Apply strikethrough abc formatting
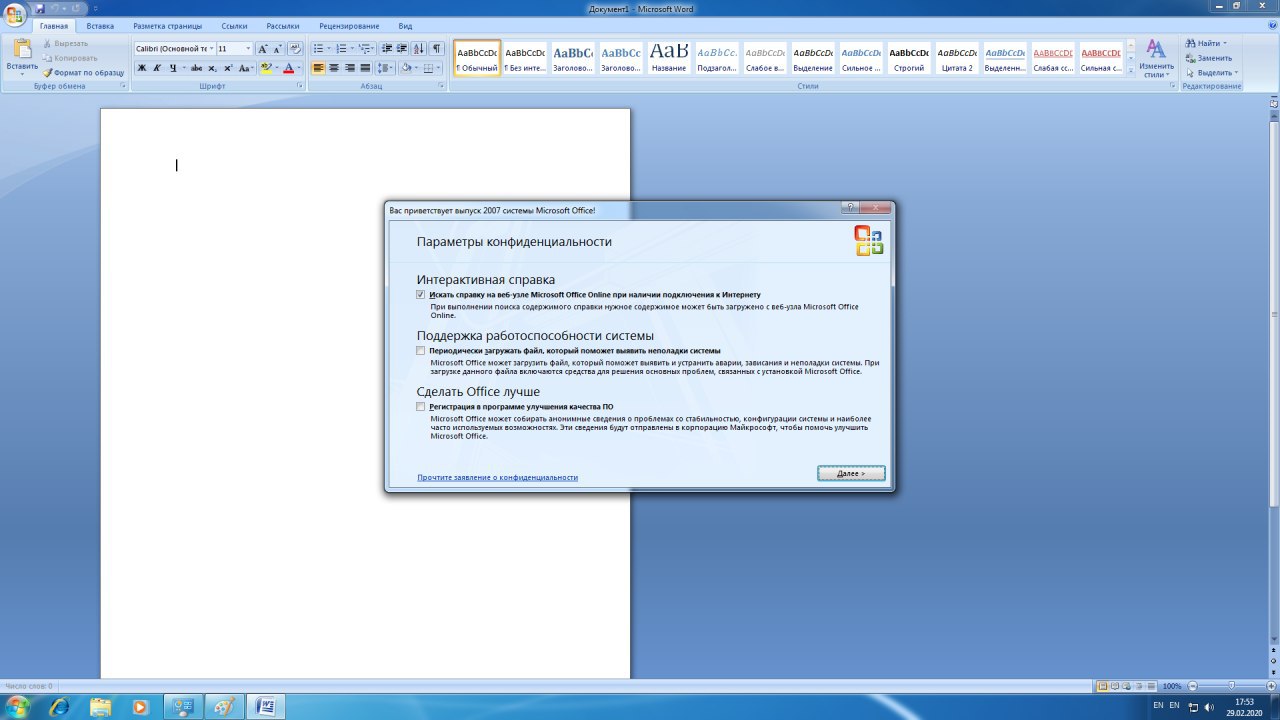Screen dimensions: 1280x720 [x=196, y=68]
